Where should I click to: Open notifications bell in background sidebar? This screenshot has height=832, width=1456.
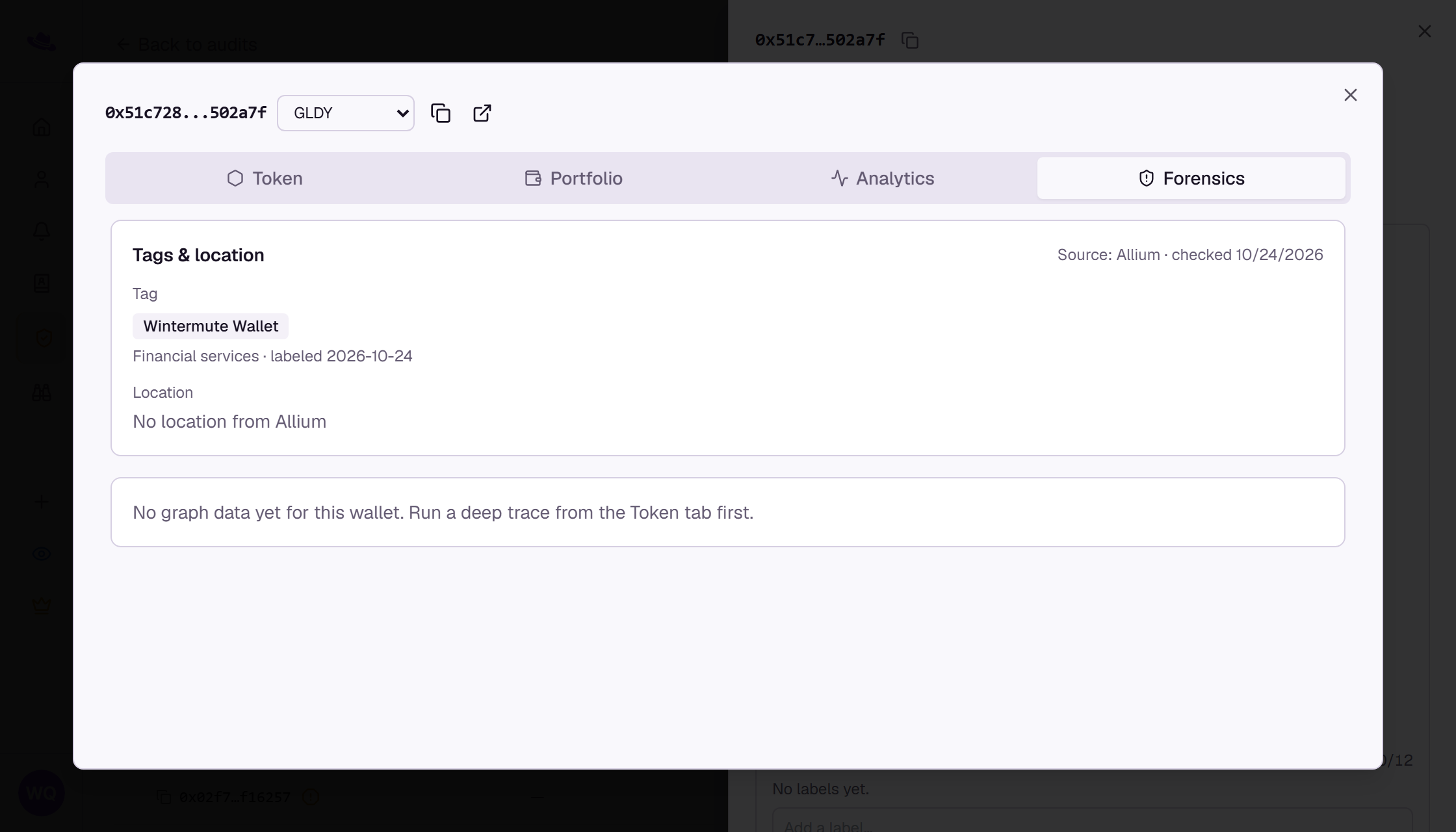42,231
